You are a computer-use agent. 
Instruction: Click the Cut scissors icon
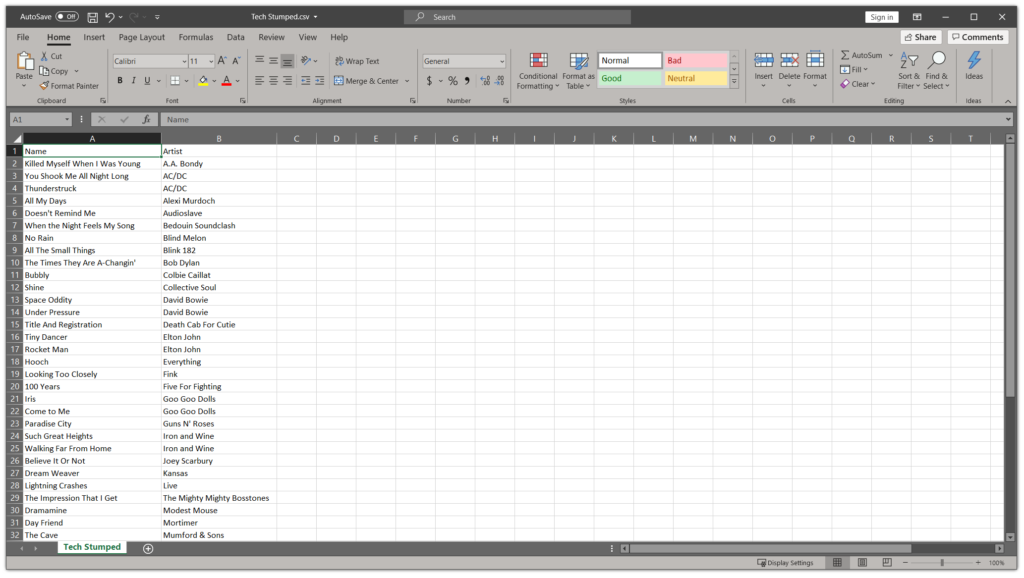(44, 56)
